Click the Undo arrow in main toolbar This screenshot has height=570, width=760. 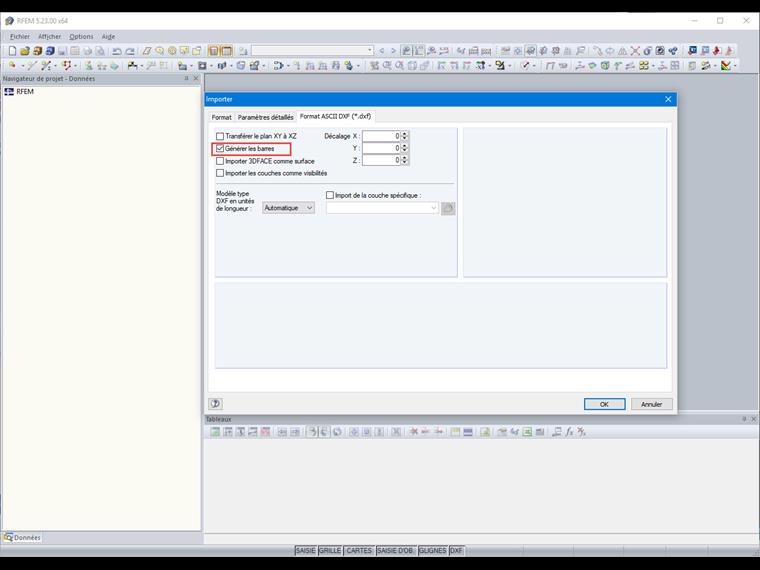click(117, 51)
